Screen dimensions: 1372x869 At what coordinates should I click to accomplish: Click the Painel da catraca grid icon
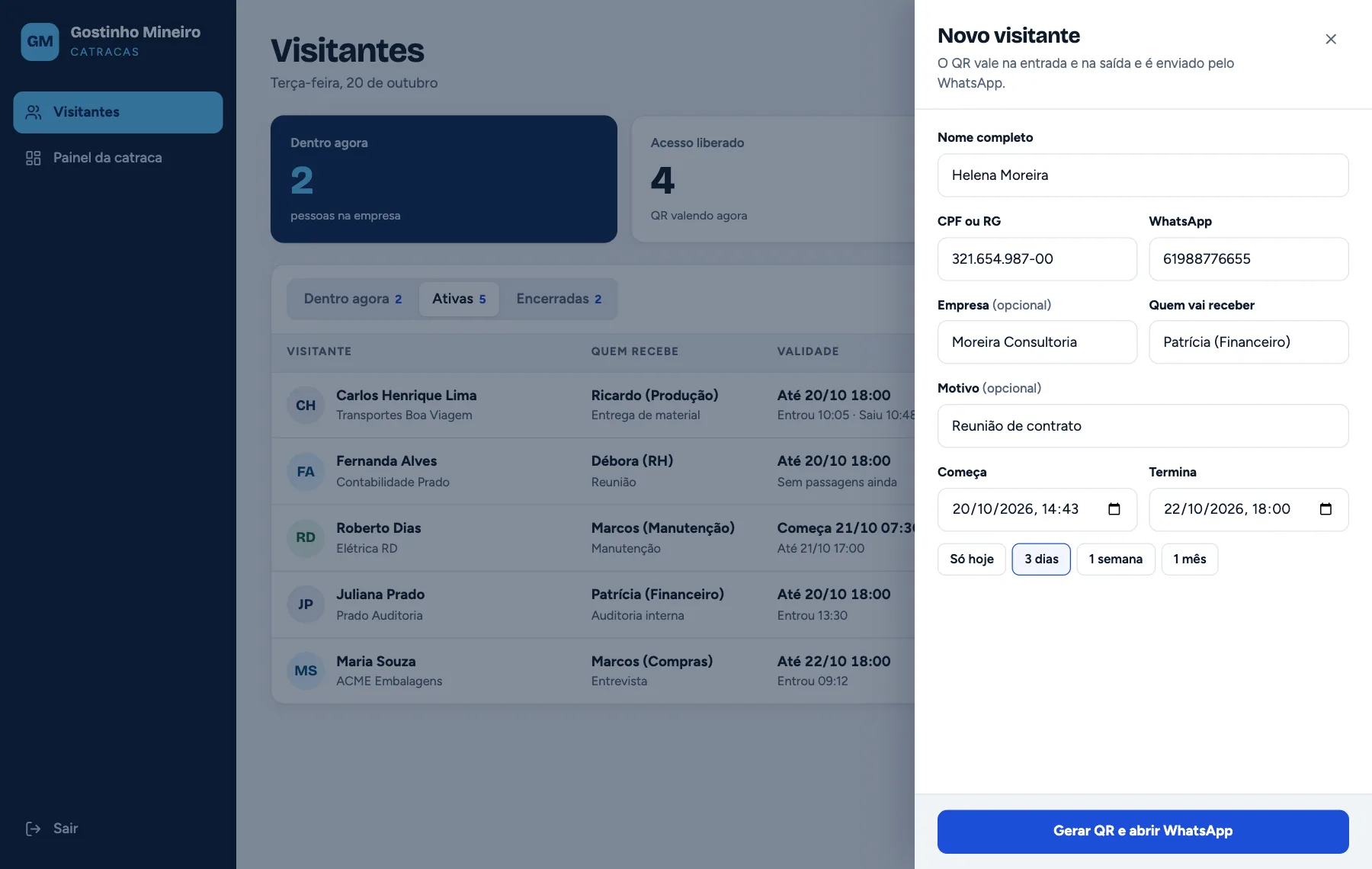point(34,158)
